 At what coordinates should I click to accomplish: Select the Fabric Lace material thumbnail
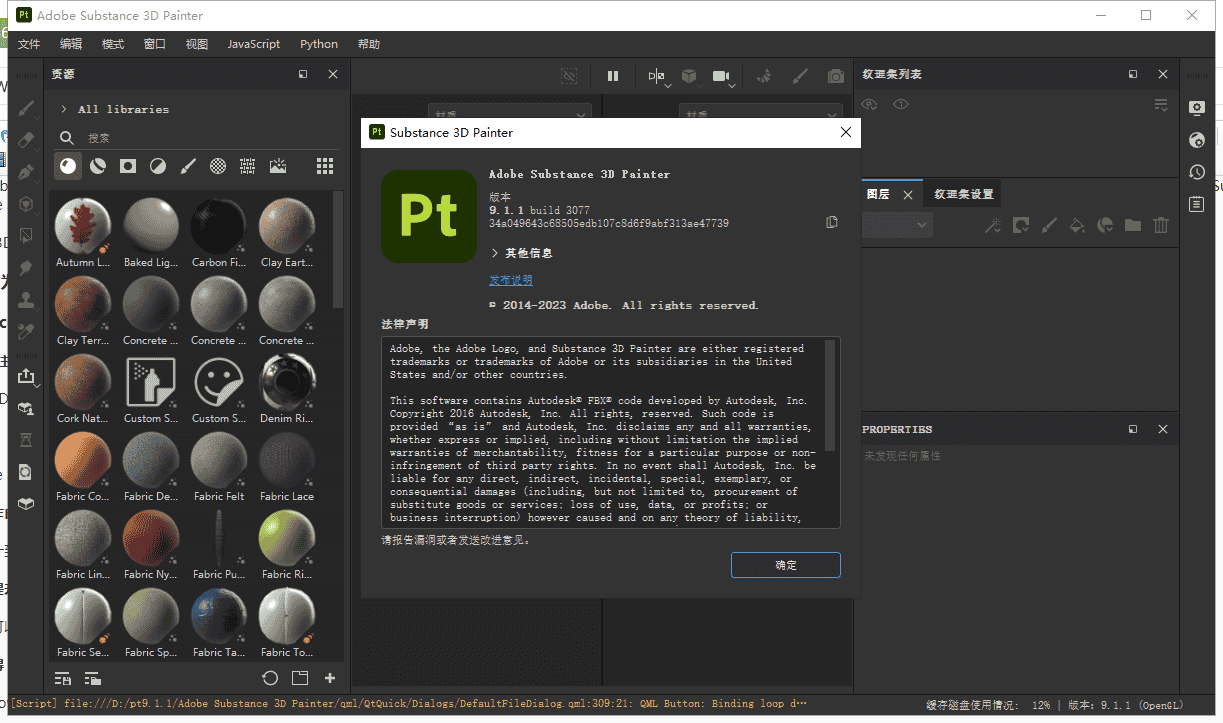pos(286,460)
